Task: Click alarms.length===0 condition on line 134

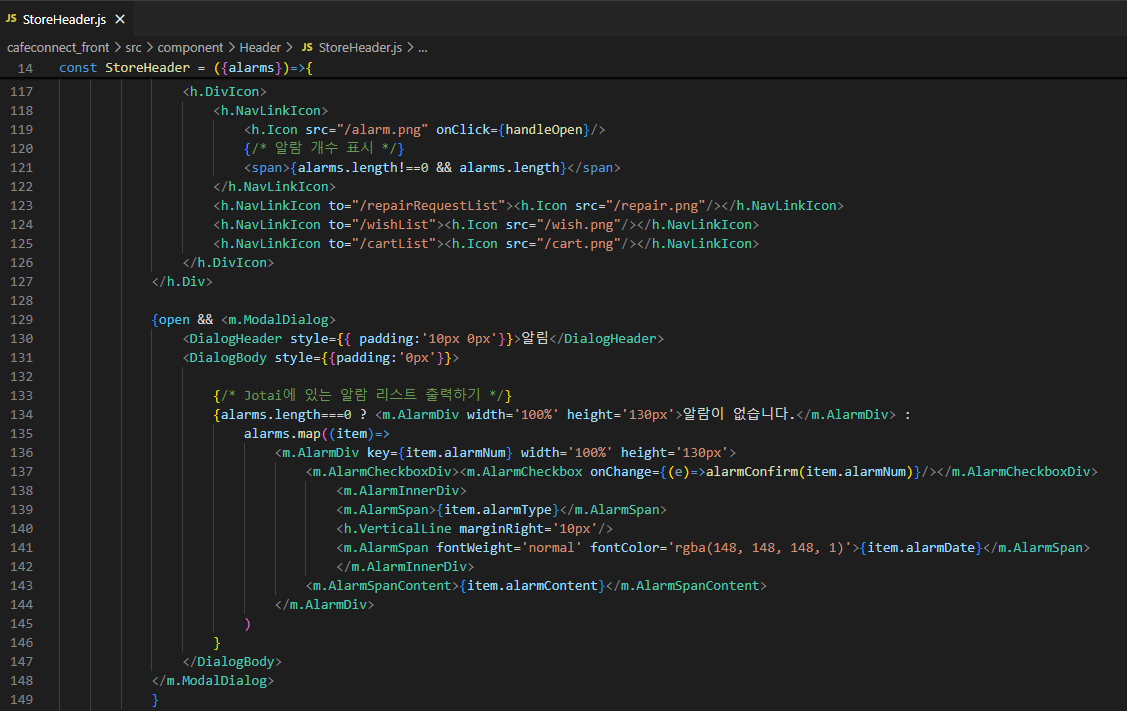Action: pos(286,415)
